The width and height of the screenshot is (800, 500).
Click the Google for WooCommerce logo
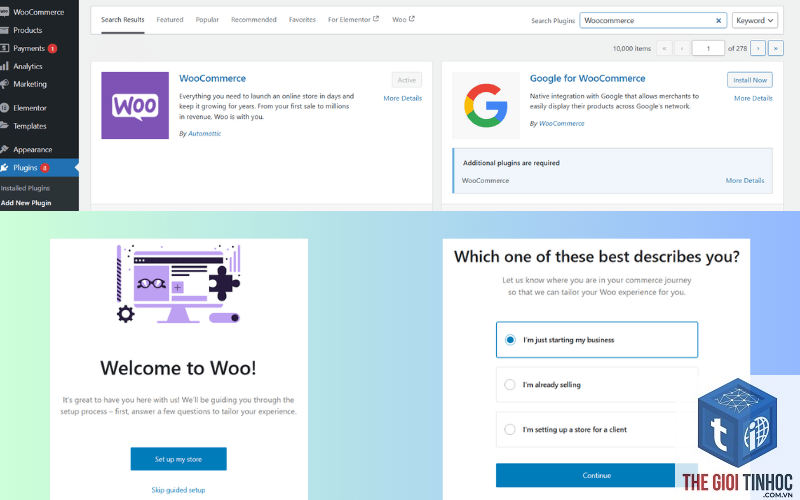point(486,105)
